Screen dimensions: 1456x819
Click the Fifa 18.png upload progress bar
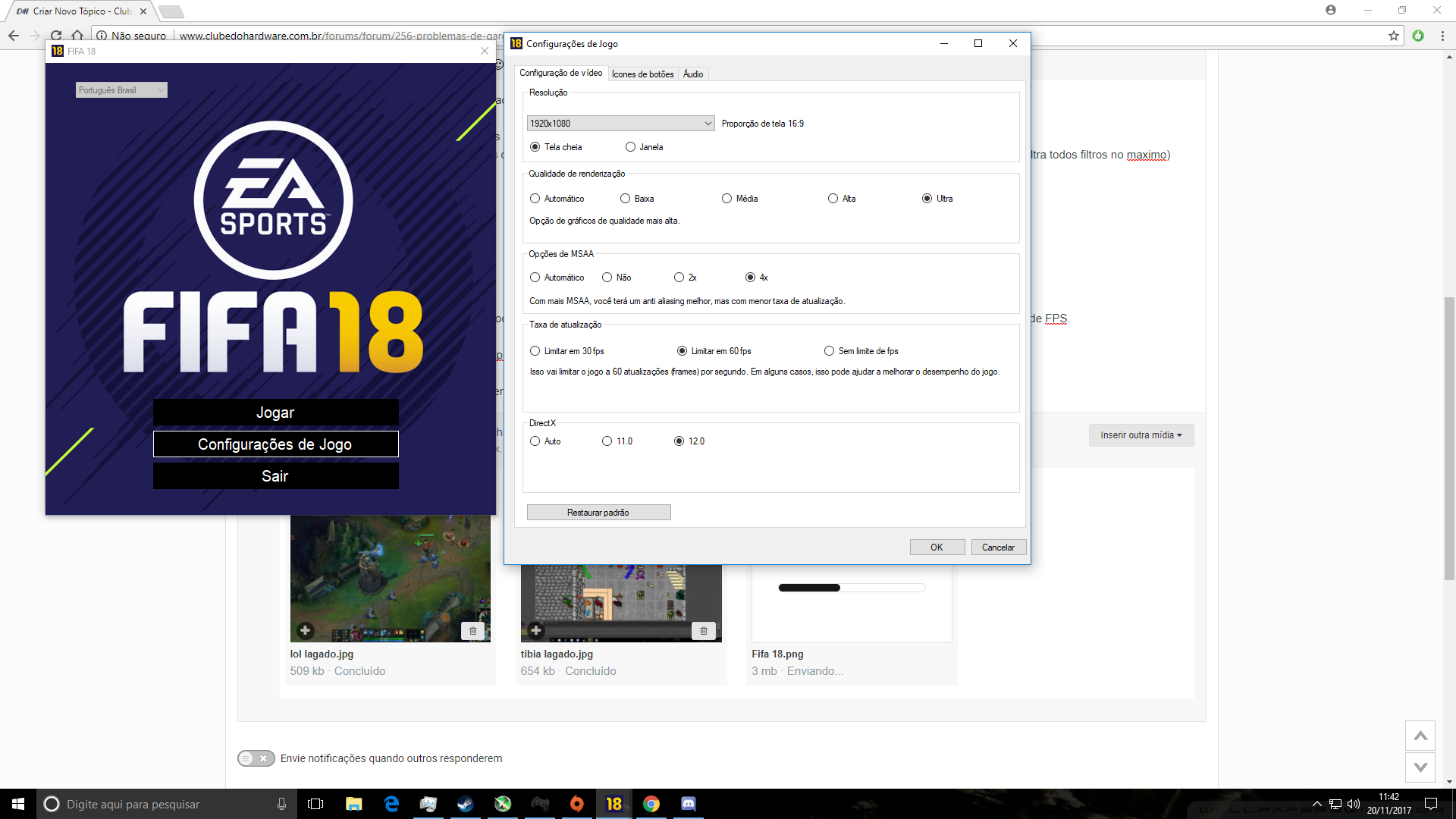click(x=852, y=588)
